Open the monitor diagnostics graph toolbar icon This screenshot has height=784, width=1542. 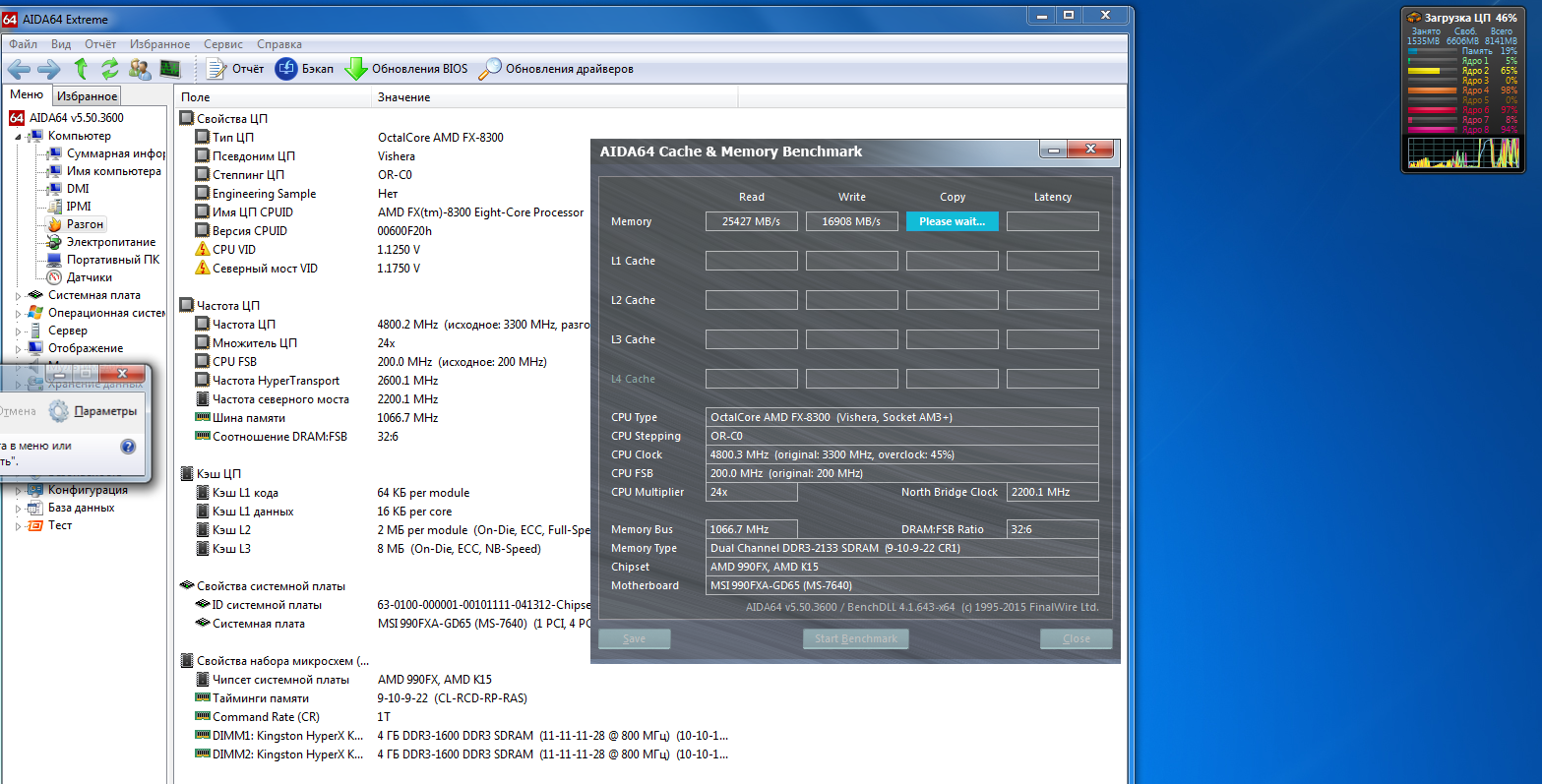(170, 69)
